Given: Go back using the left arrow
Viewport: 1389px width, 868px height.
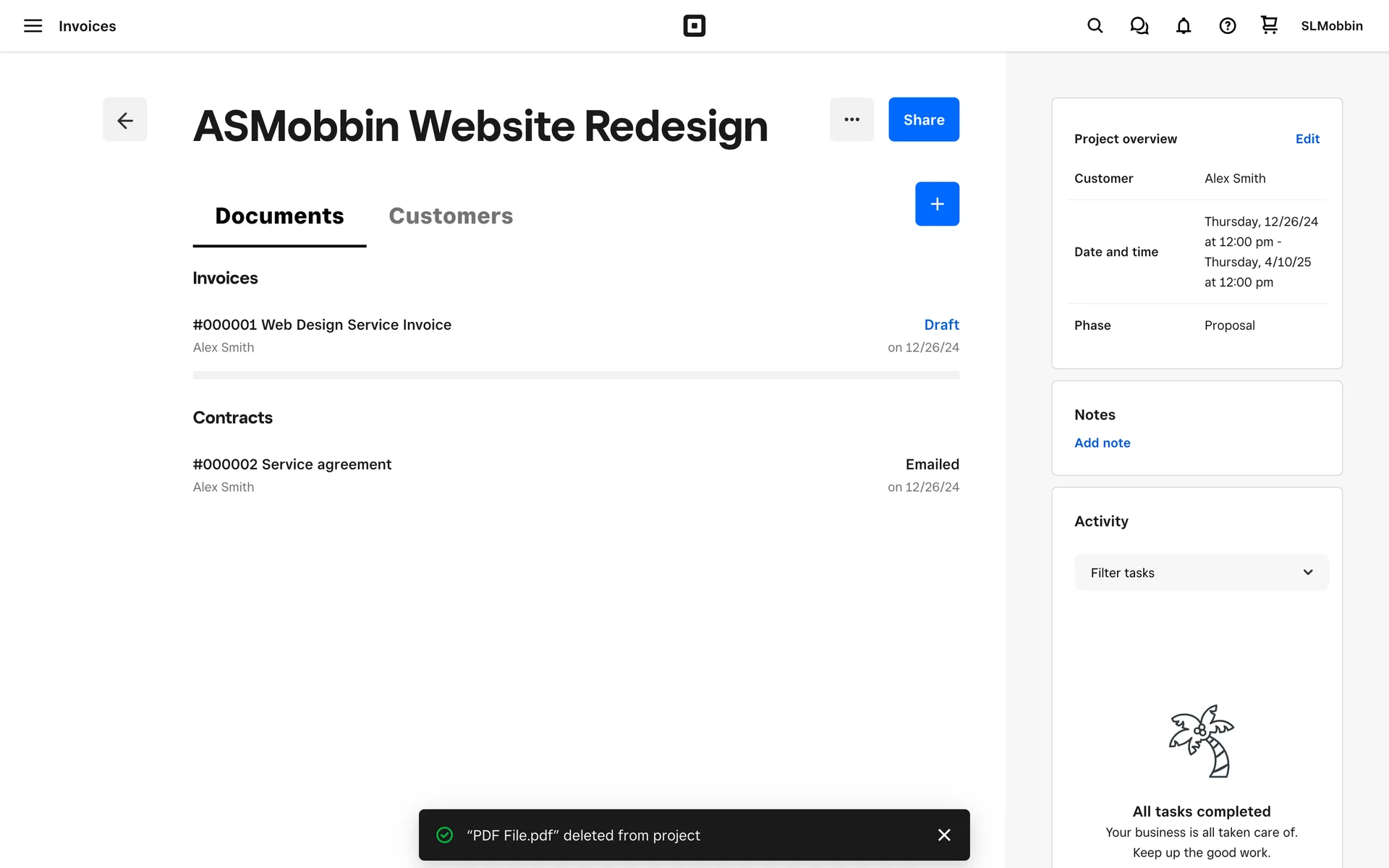Looking at the screenshot, I should click(124, 119).
